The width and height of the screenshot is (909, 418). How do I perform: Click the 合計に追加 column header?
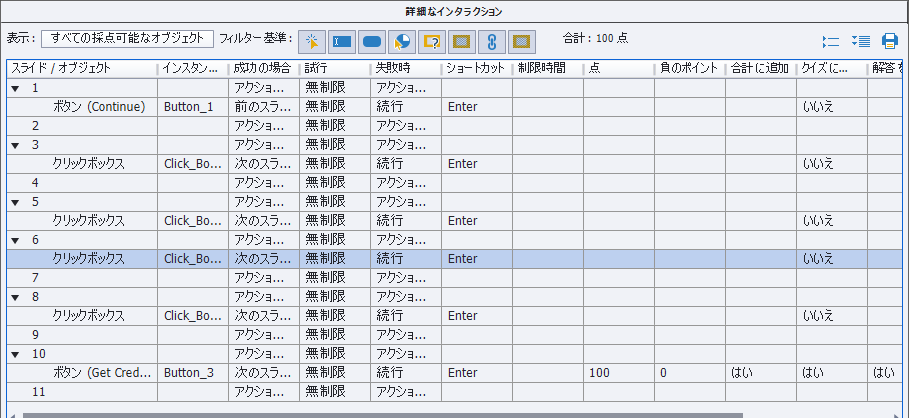761,68
